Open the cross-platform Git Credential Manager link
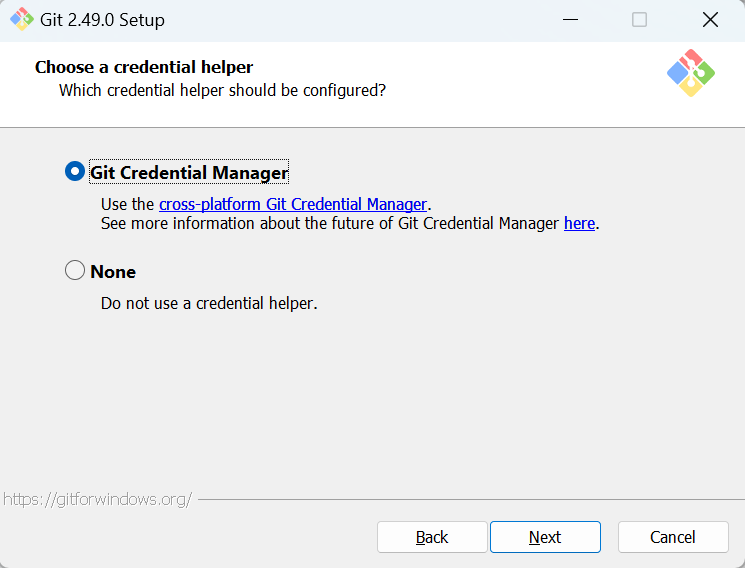The height and width of the screenshot is (568, 745). click(293, 204)
